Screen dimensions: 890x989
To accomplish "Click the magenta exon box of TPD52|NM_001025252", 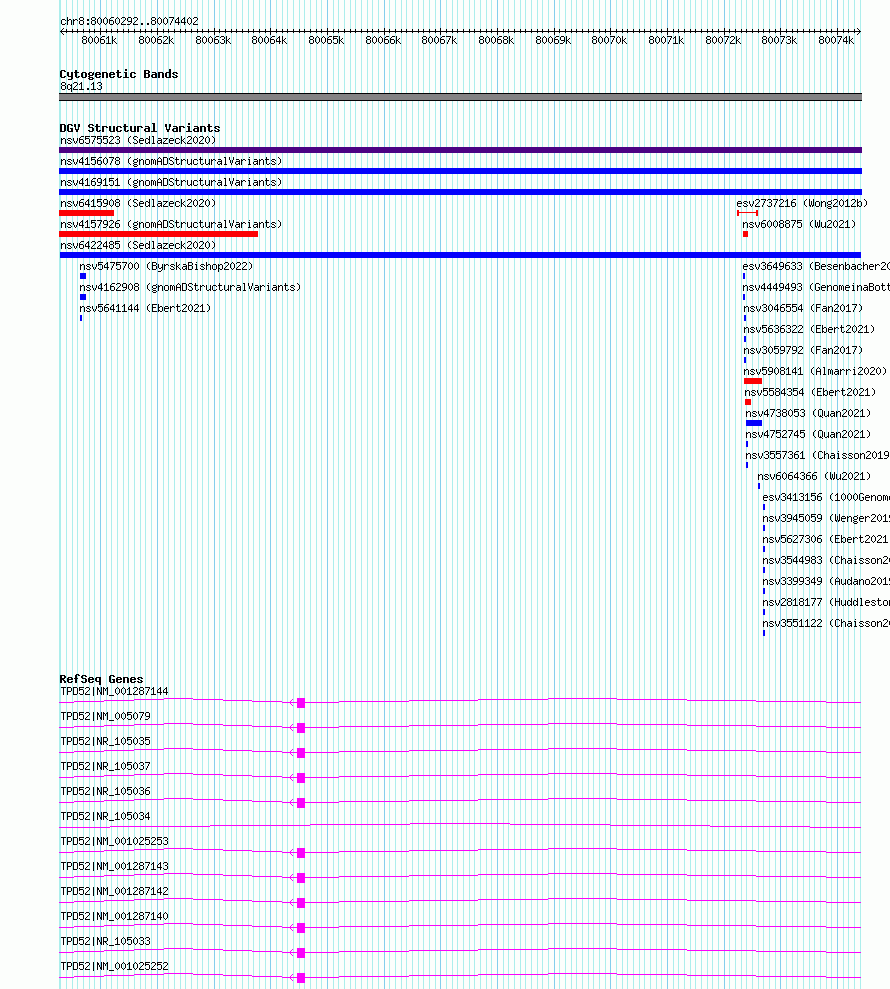I will [x=301, y=978].
